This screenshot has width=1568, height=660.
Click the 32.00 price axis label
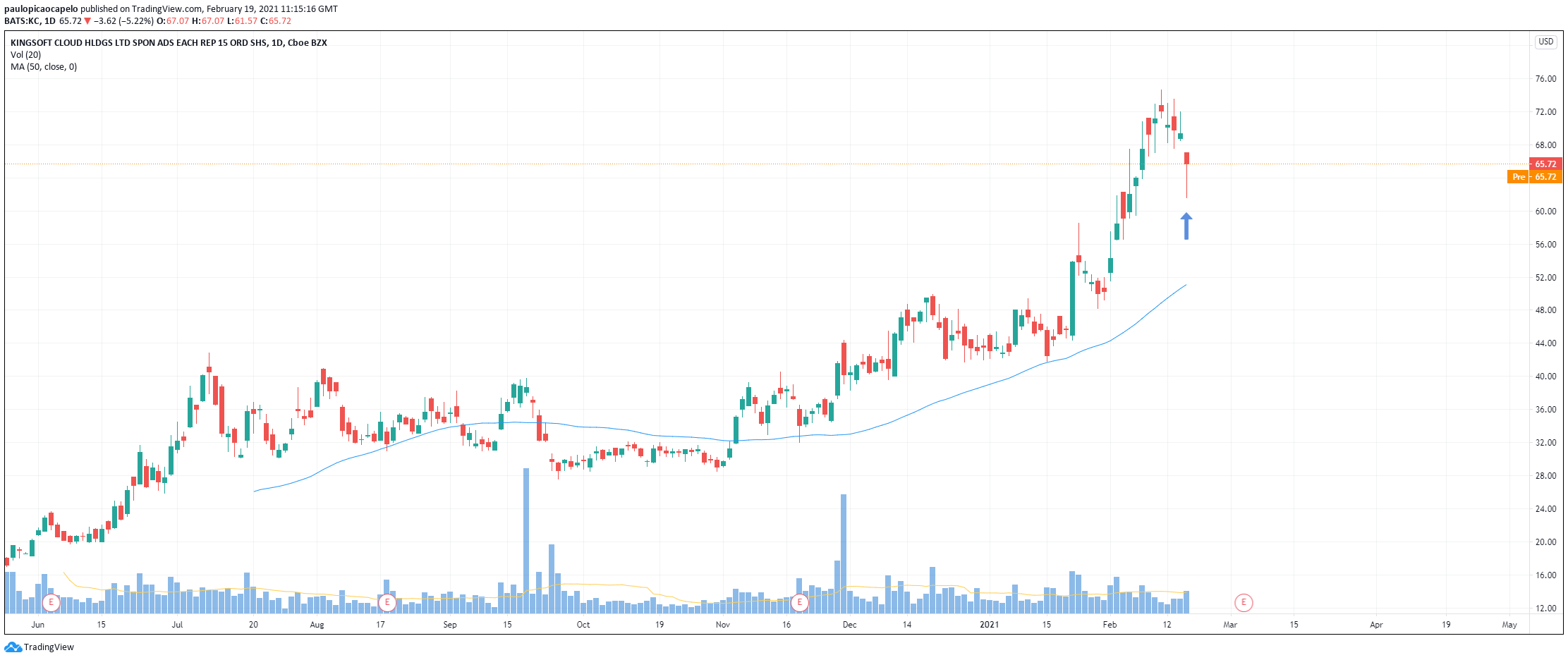click(1545, 443)
